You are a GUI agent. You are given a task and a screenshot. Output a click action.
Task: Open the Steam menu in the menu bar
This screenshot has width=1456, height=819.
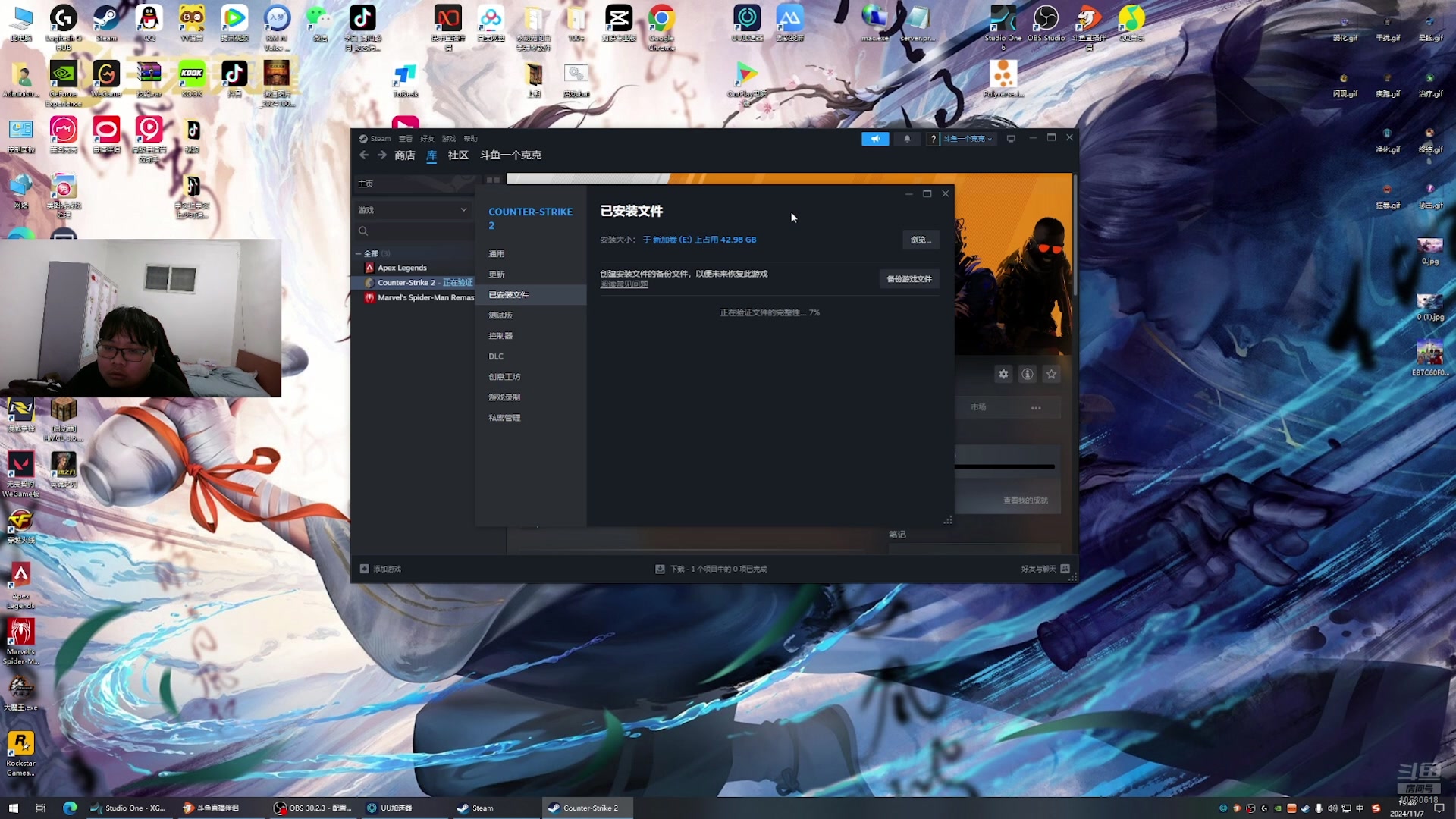(380, 139)
